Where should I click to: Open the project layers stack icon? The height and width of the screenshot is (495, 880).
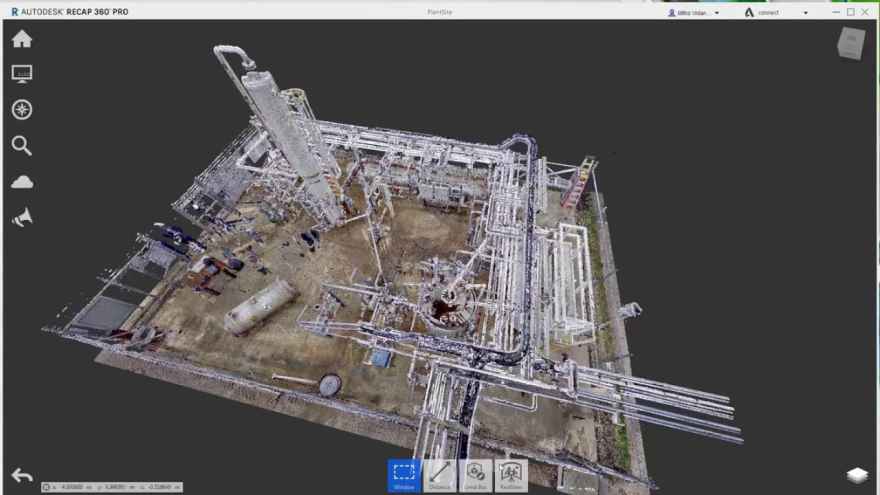[857, 475]
